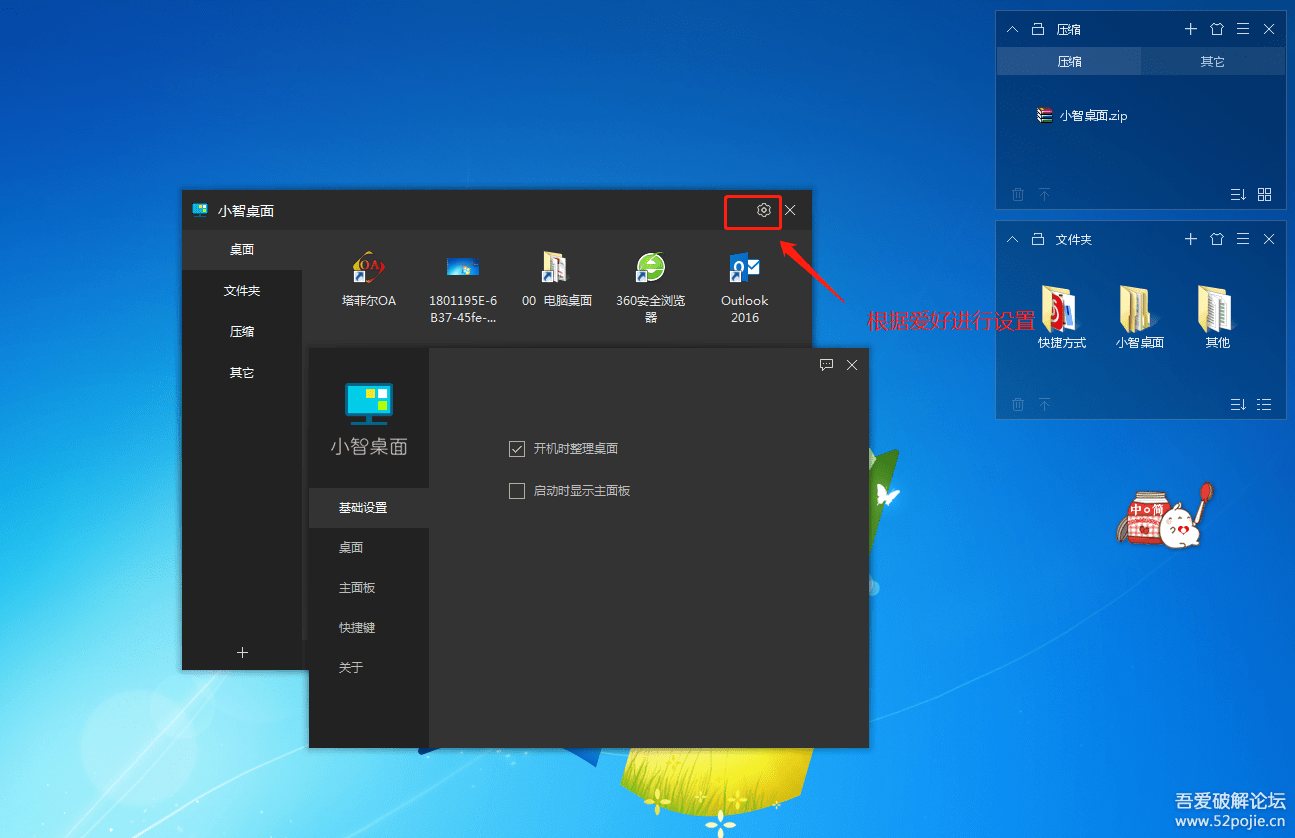Image resolution: width=1295 pixels, height=838 pixels.
Task: Open settings gear in 小智桌面 main panel
Action: point(764,210)
